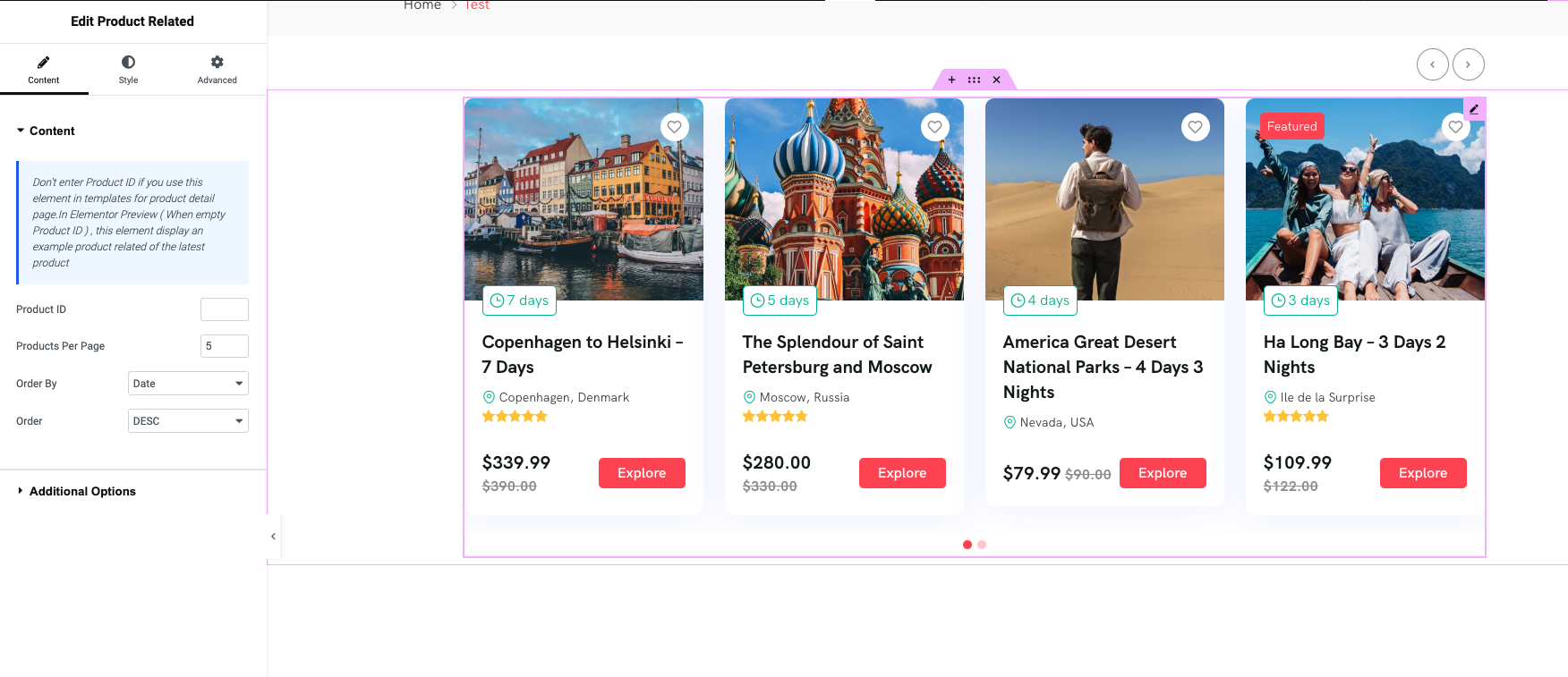This screenshot has height=677, width=1568.
Task: Click the Edit Product Related panel title
Action: pyautogui.click(x=132, y=21)
